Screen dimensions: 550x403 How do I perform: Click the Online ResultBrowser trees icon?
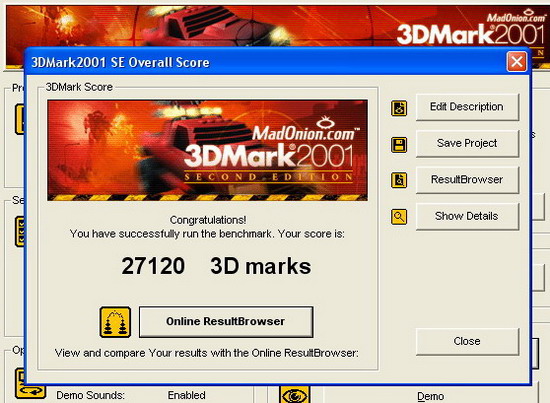point(115,322)
